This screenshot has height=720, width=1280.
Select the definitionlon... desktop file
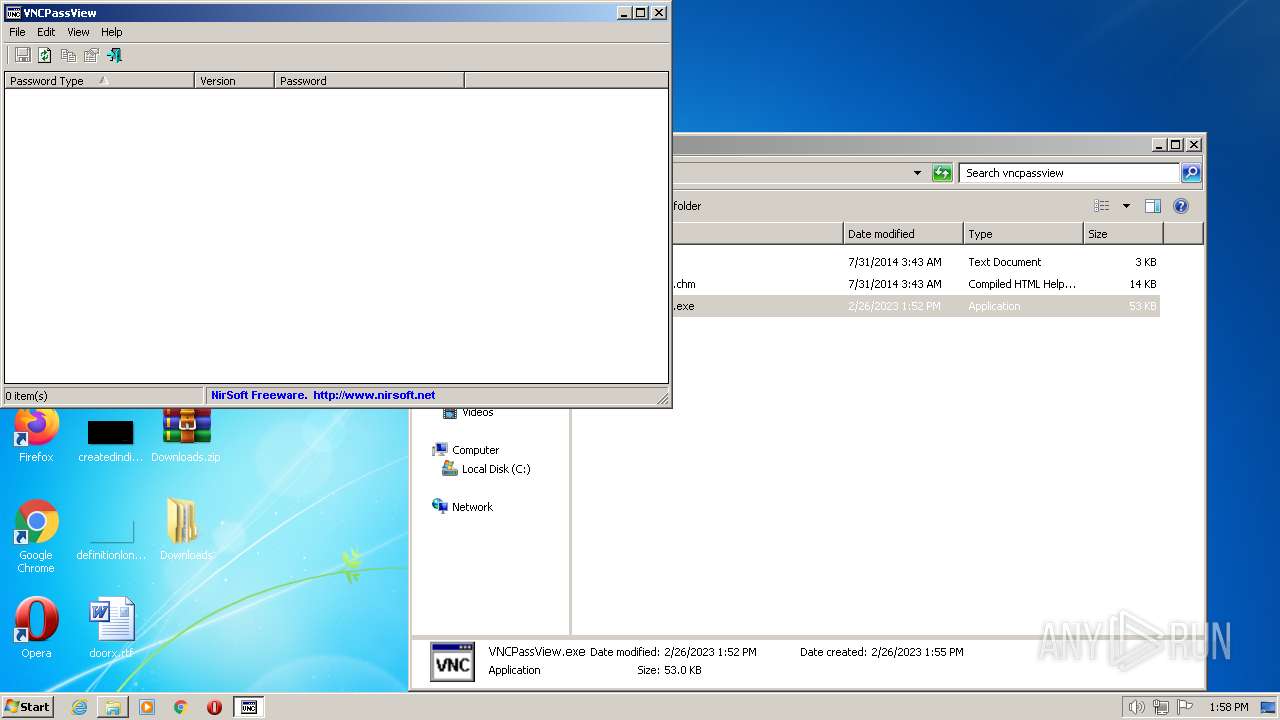(x=111, y=539)
